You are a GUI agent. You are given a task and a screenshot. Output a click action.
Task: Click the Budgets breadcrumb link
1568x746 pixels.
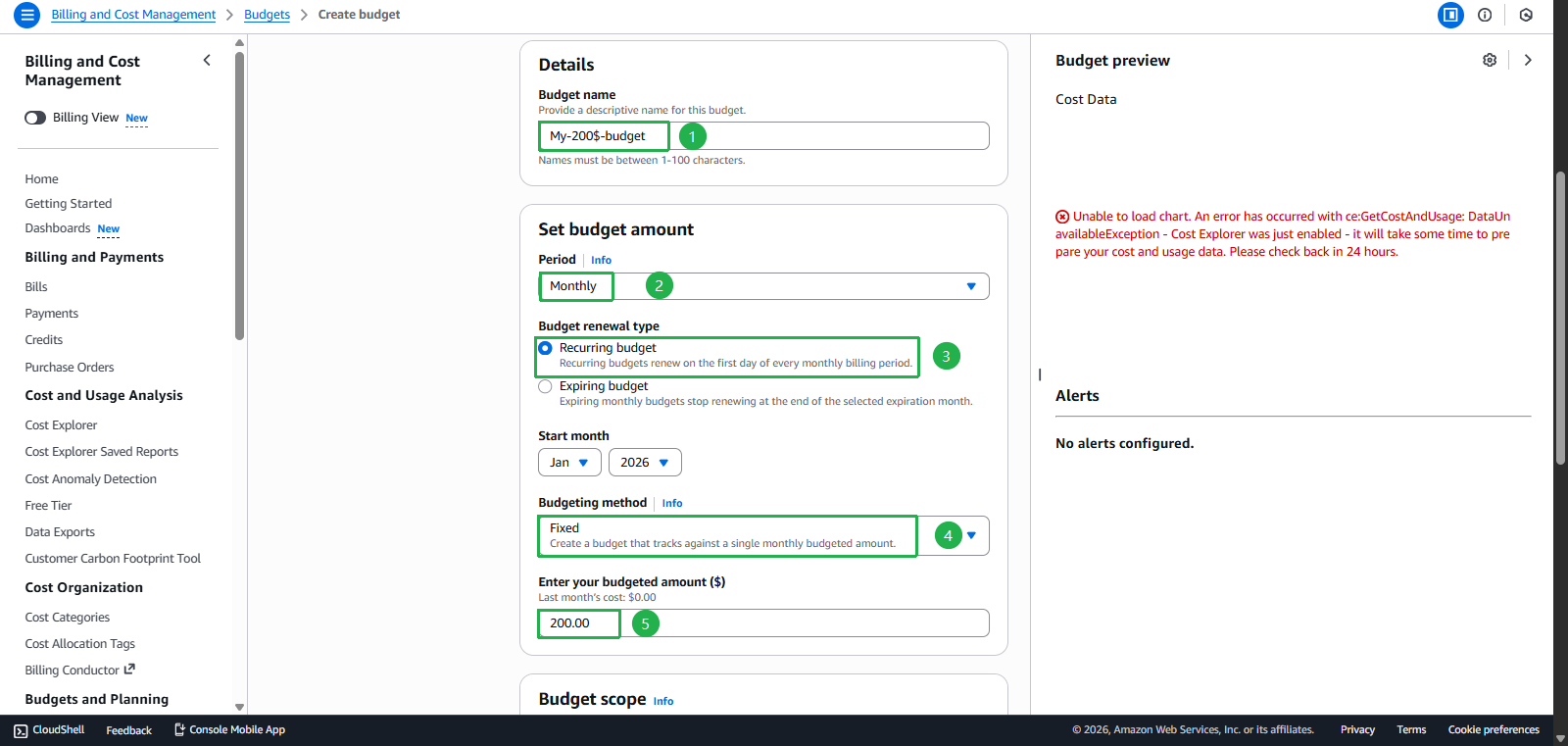pos(267,15)
